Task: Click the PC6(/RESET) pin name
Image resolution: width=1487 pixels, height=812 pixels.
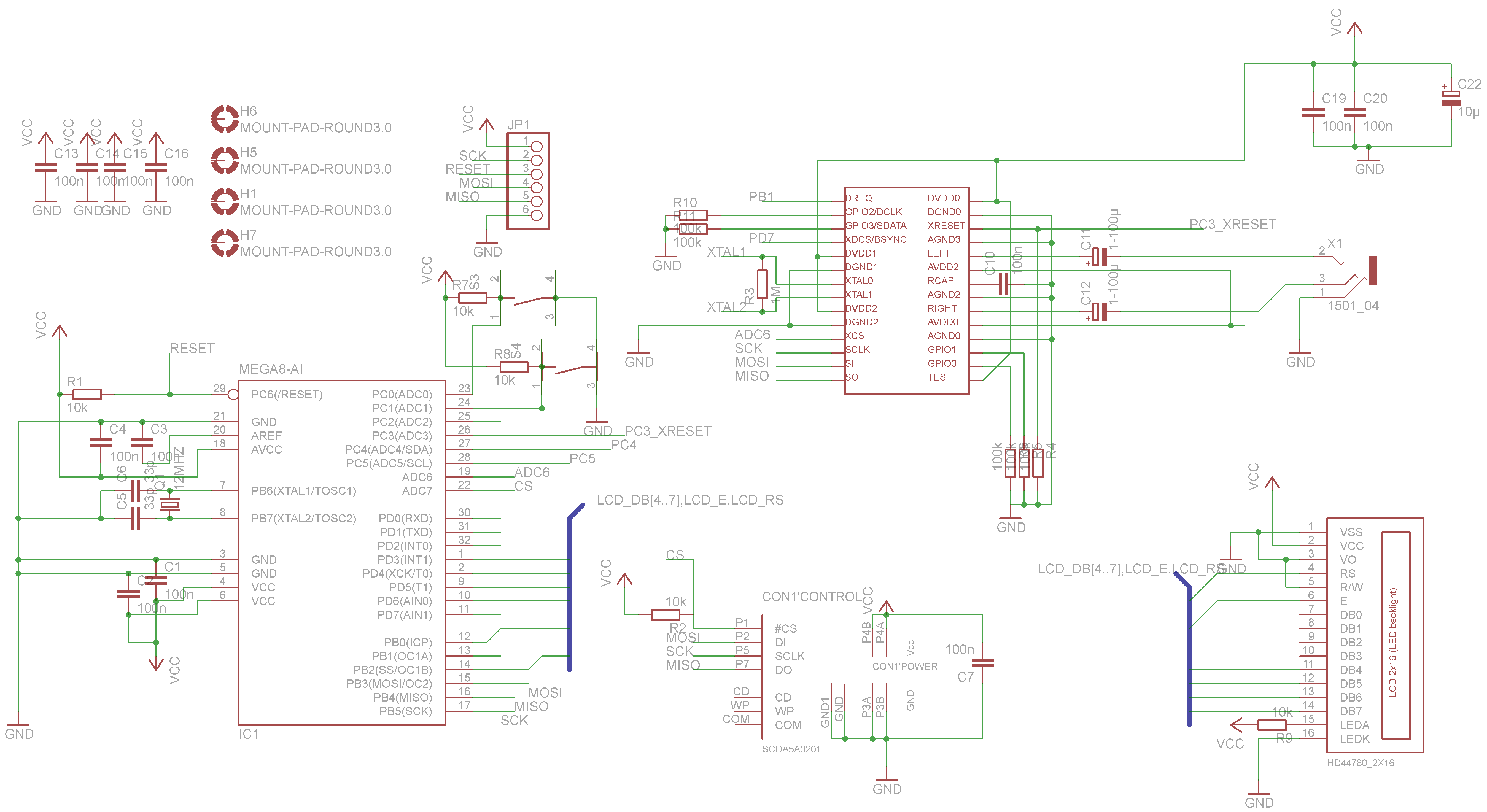Action: click(287, 395)
